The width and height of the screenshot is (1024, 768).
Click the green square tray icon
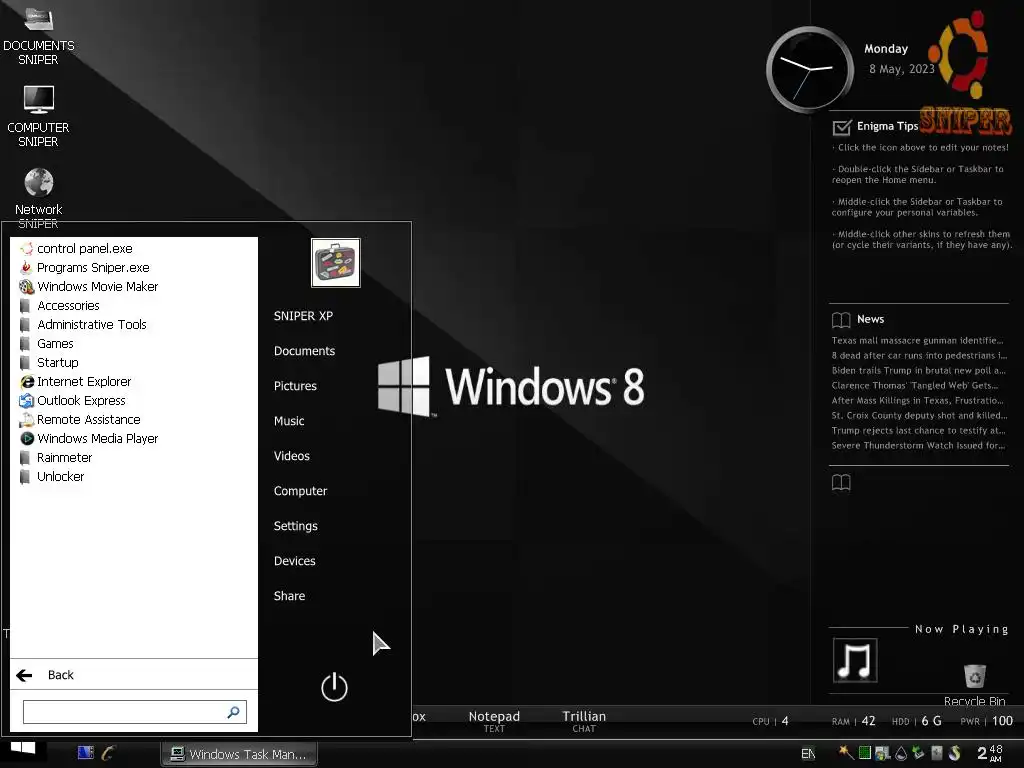click(865, 753)
